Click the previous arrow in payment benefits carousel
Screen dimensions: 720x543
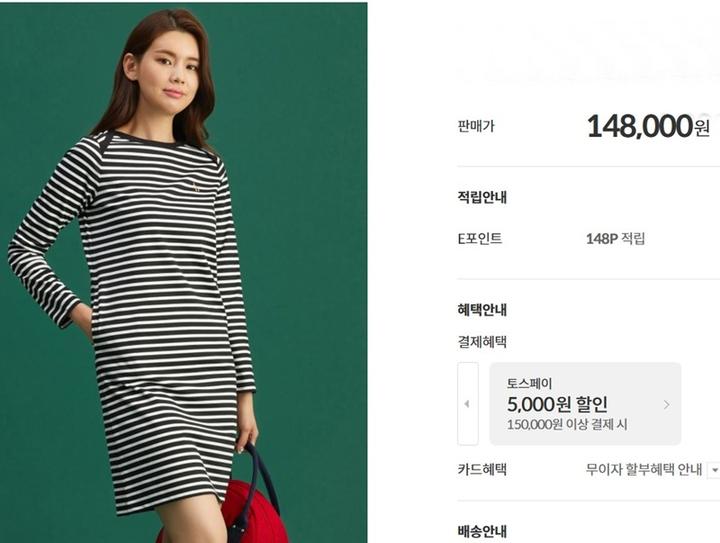coord(467,404)
